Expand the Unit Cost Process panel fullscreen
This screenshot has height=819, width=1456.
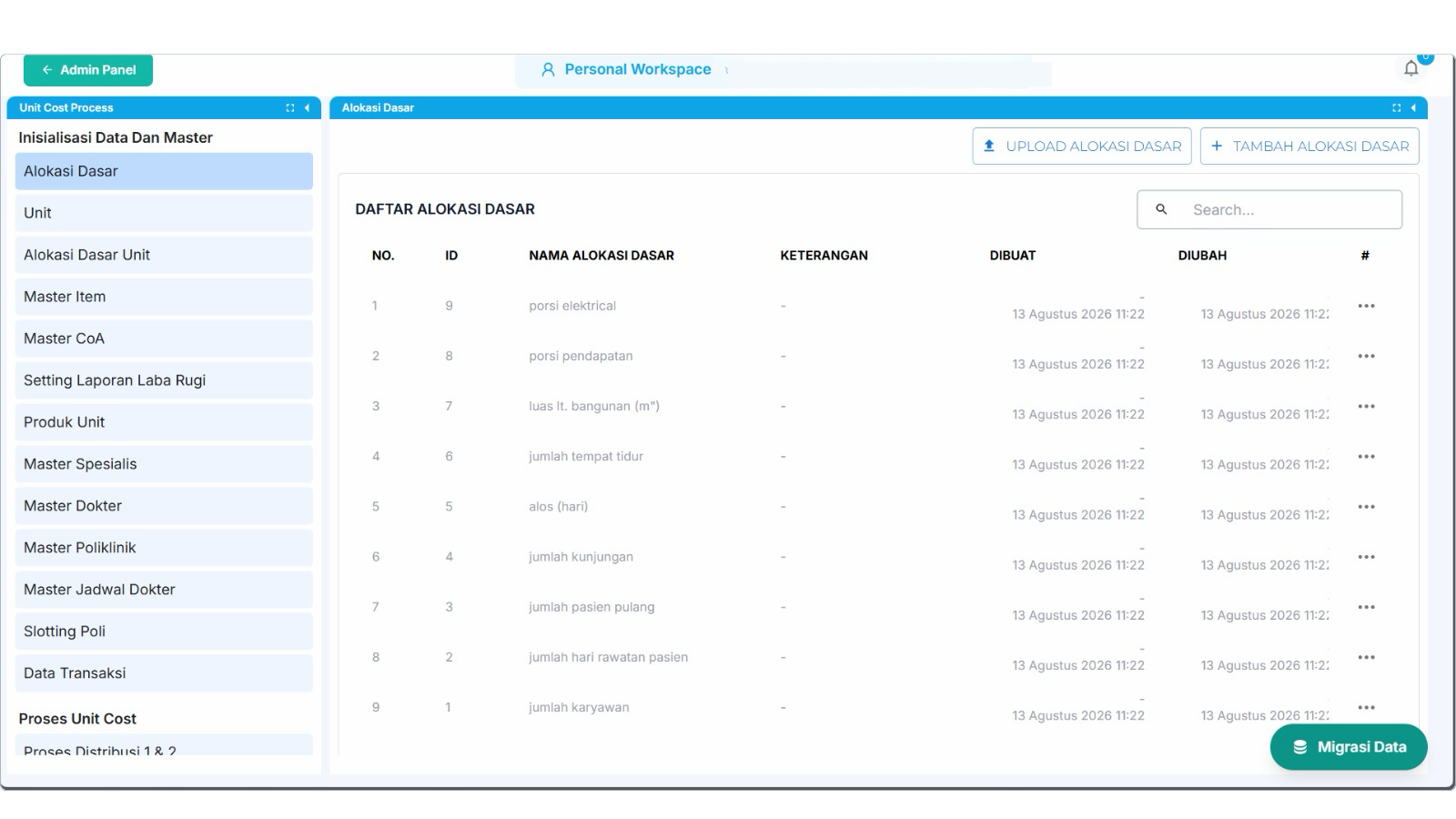290,107
